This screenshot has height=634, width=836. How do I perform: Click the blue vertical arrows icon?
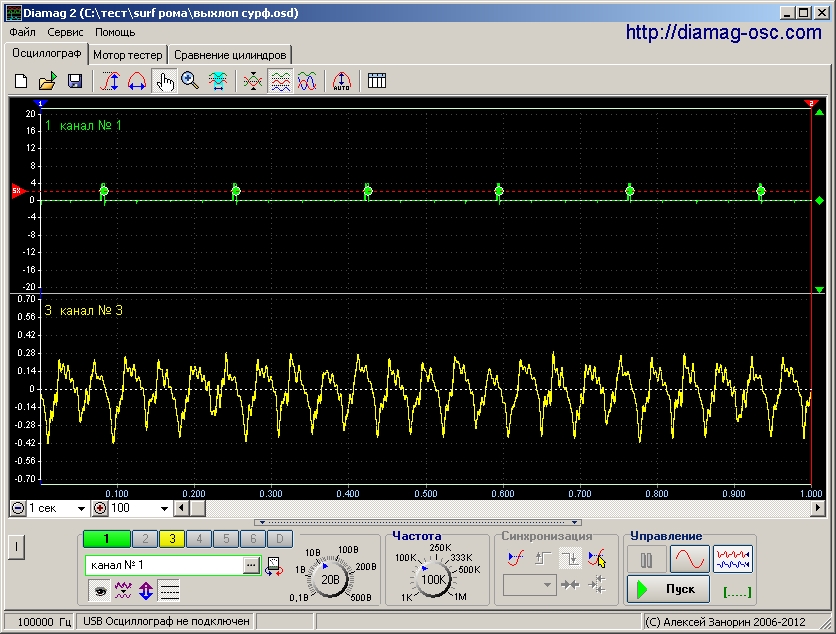[x=146, y=591]
